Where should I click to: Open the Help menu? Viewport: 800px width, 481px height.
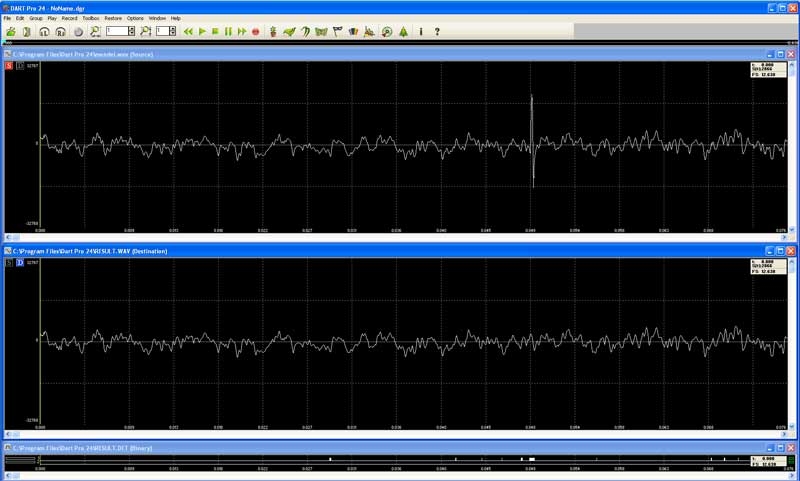[x=176, y=18]
